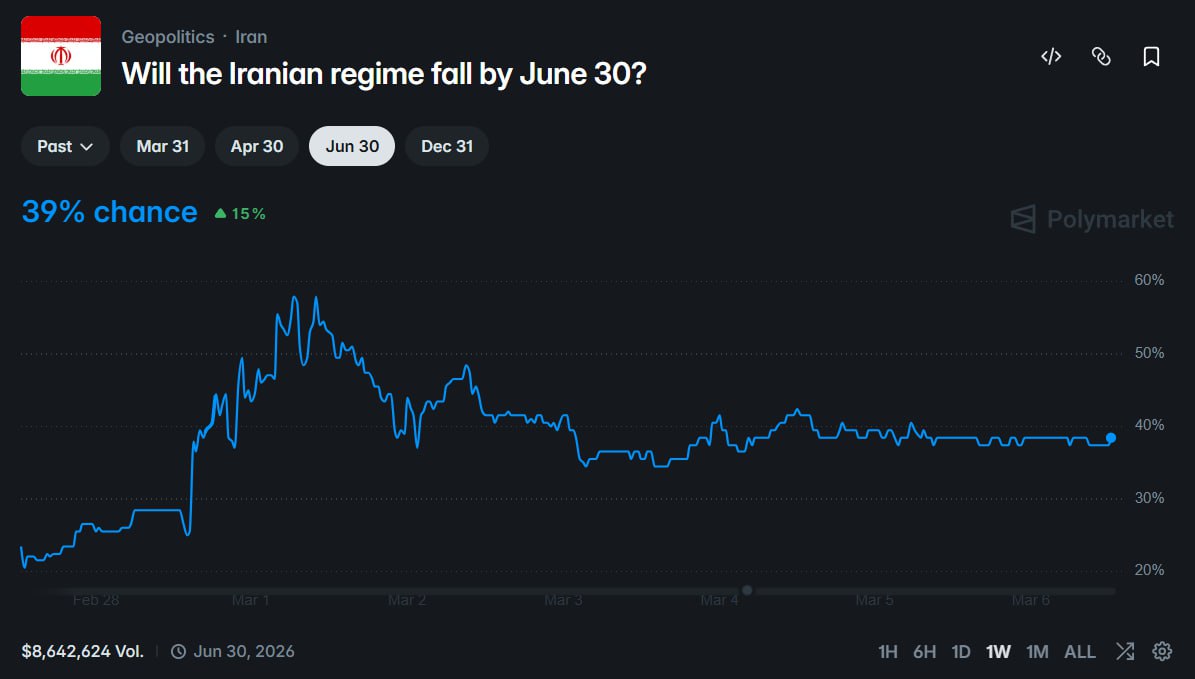
Task: Open the embed code icon
Action: [1050, 57]
